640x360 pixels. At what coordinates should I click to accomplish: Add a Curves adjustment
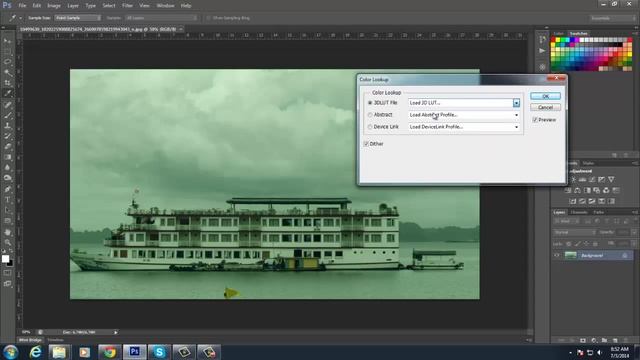tap(592, 180)
